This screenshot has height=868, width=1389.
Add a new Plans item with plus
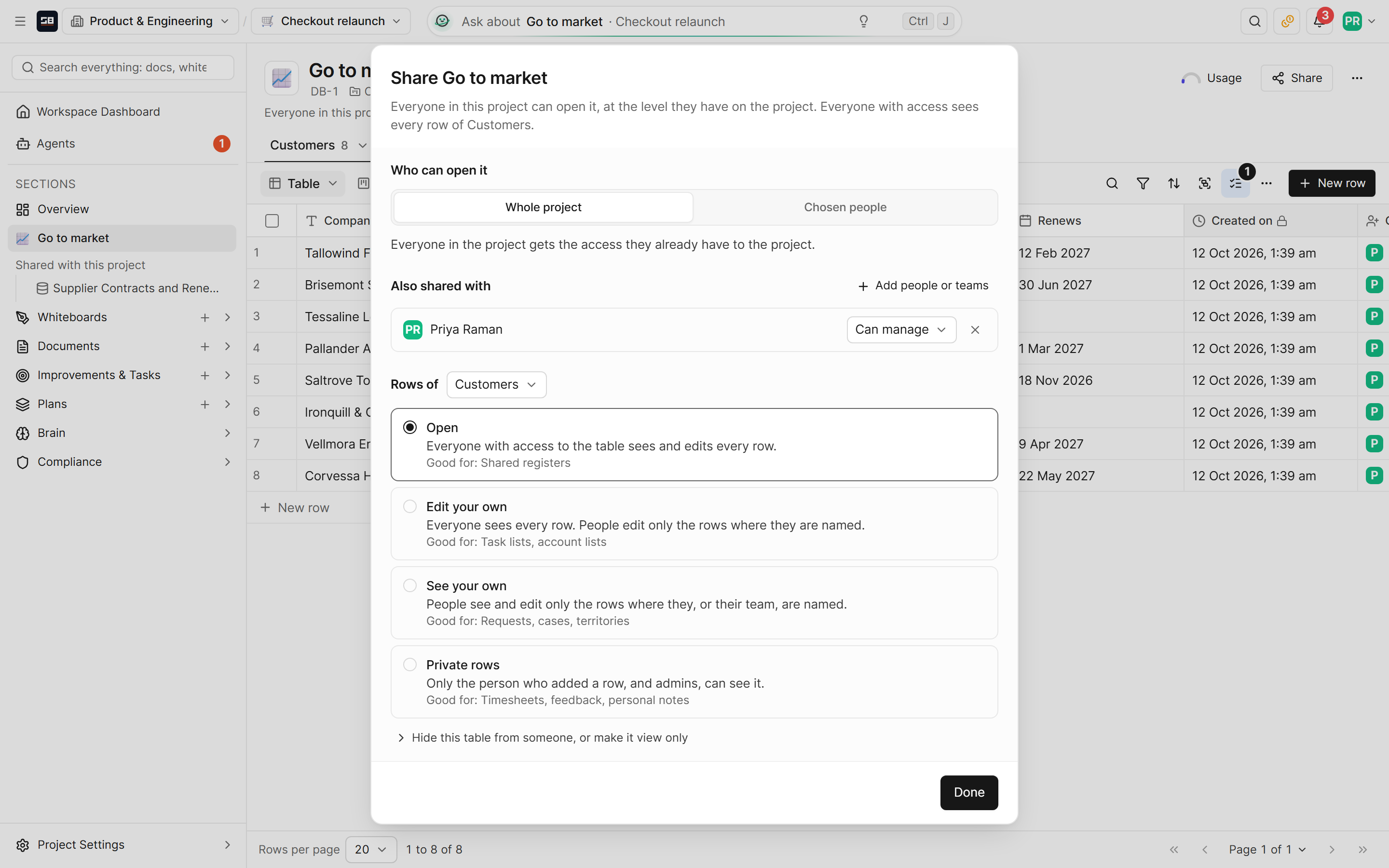coord(205,404)
